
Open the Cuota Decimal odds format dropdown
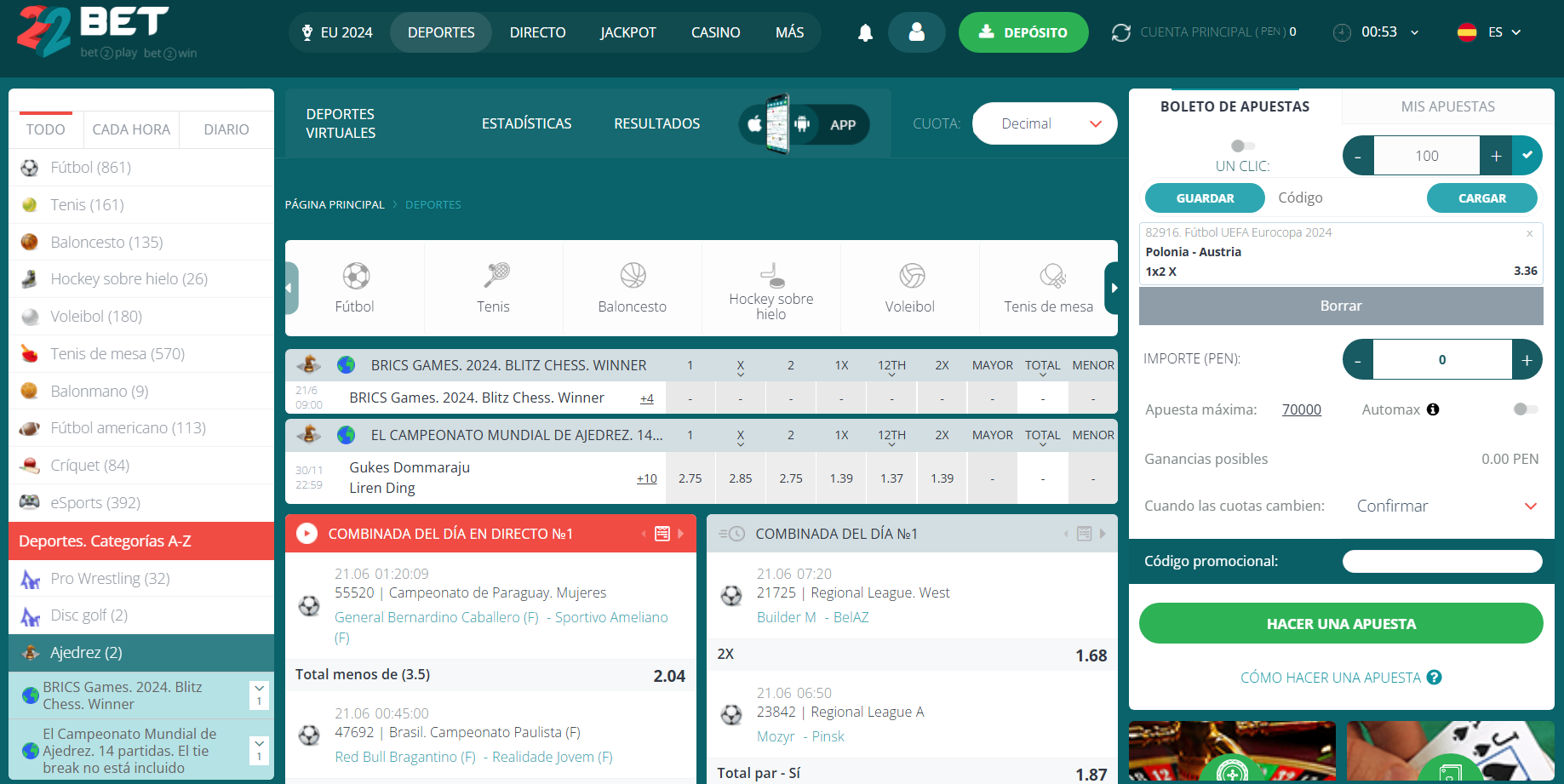pos(1045,124)
